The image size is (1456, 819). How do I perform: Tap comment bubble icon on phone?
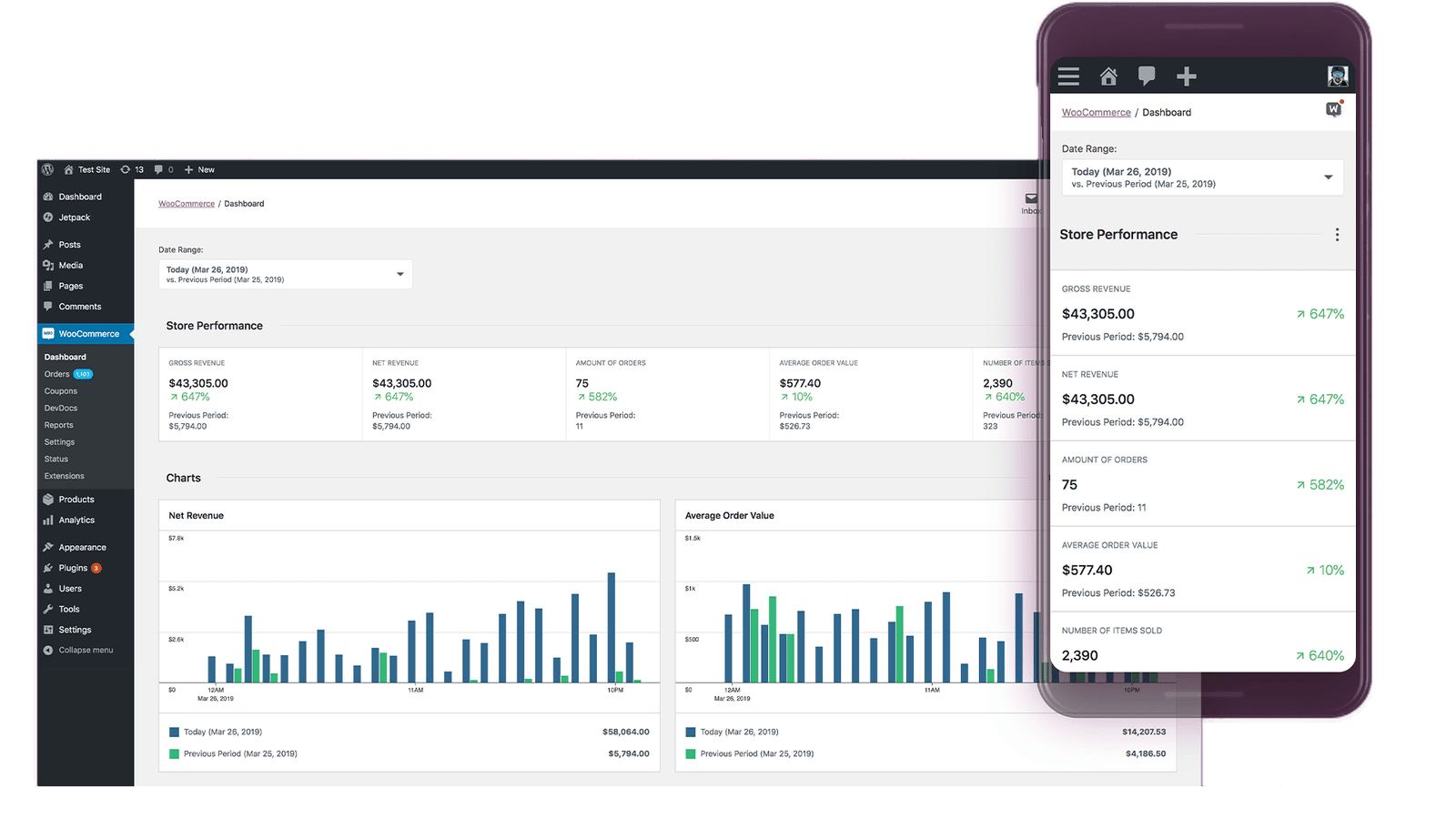click(1147, 76)
